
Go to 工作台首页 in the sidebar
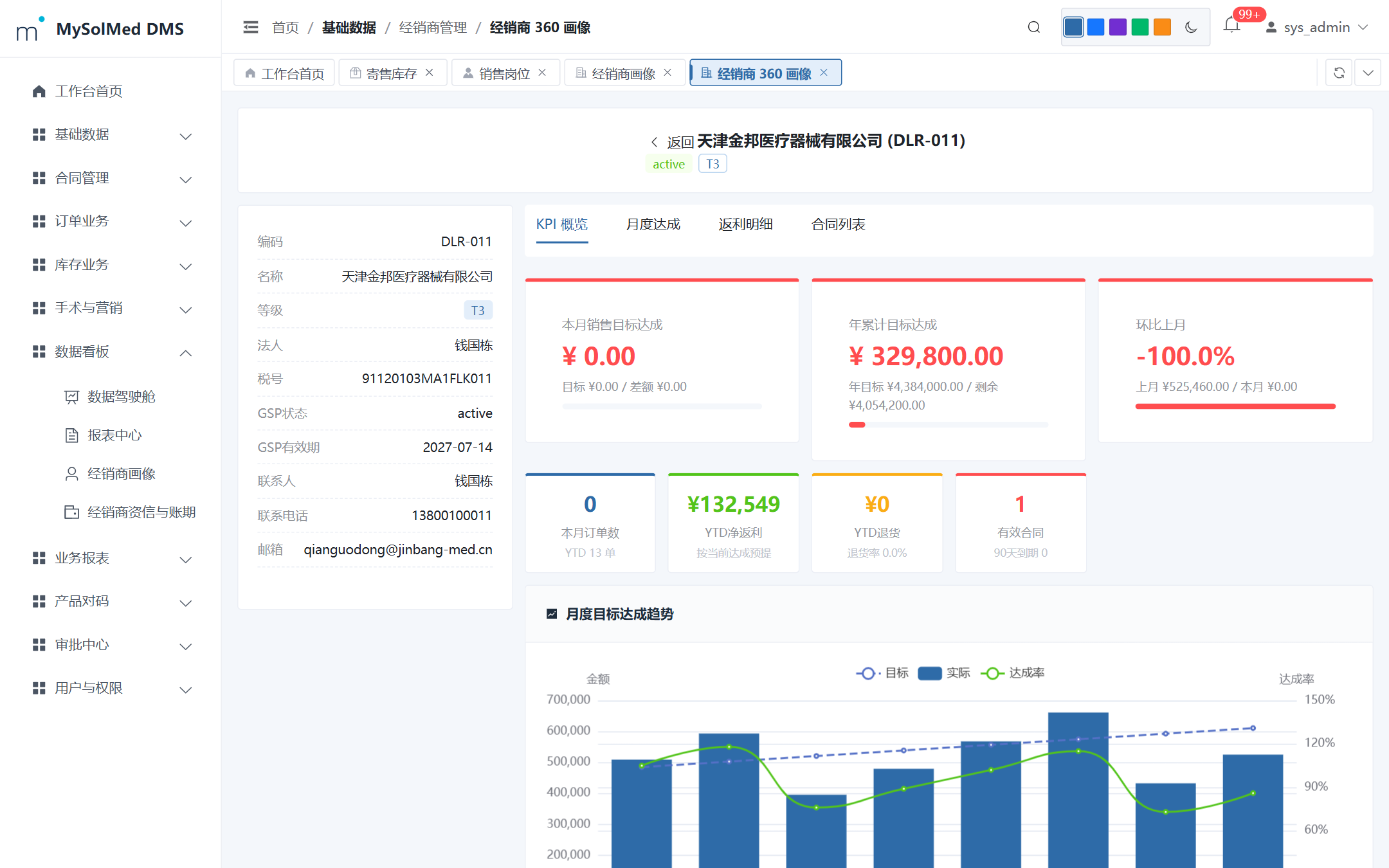[111, 91]
